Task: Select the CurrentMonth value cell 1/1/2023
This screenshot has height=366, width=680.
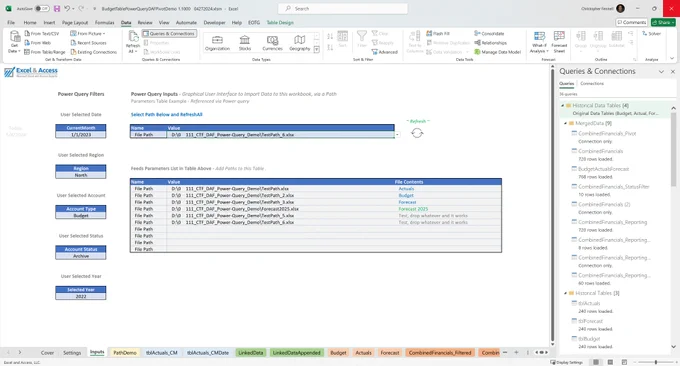Action: point(81,135)
